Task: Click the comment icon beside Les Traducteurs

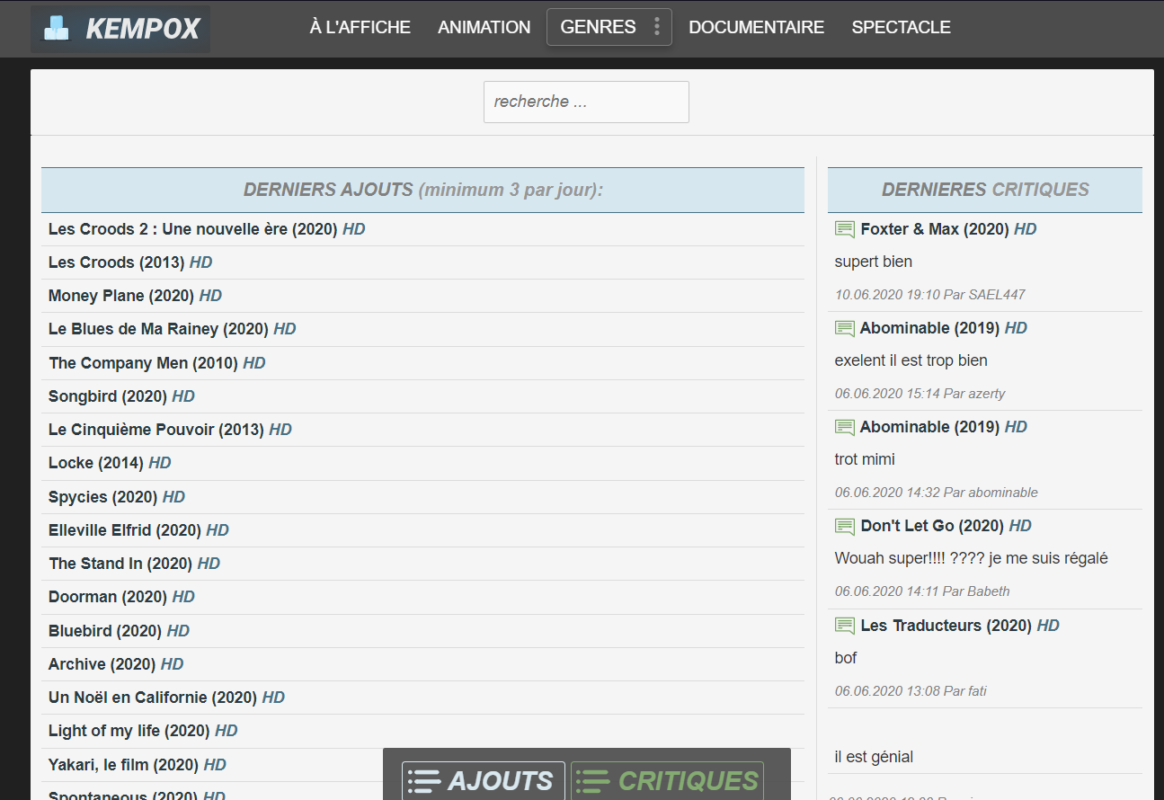Action: point(844,626)
